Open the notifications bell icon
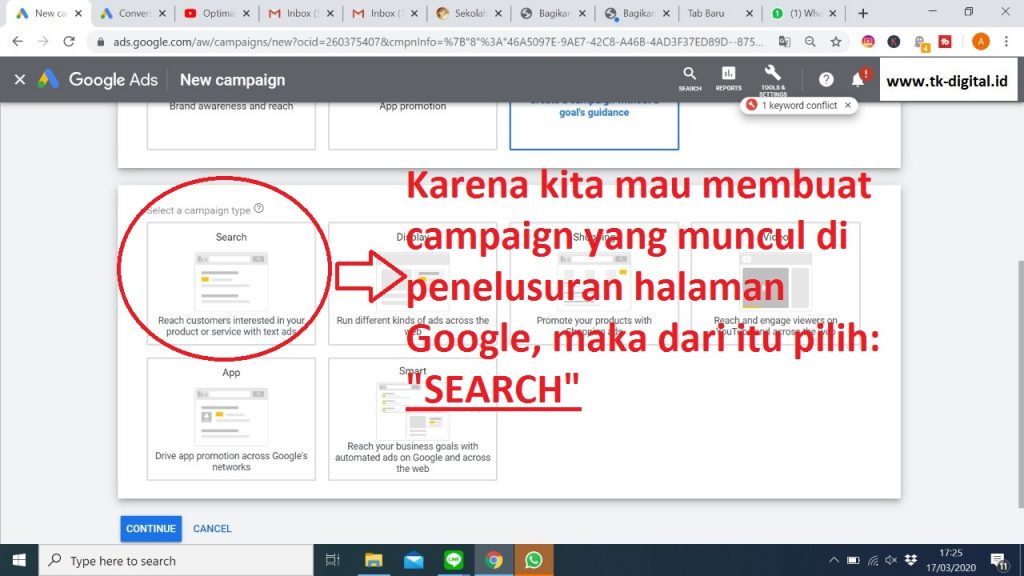 [857, 80]
